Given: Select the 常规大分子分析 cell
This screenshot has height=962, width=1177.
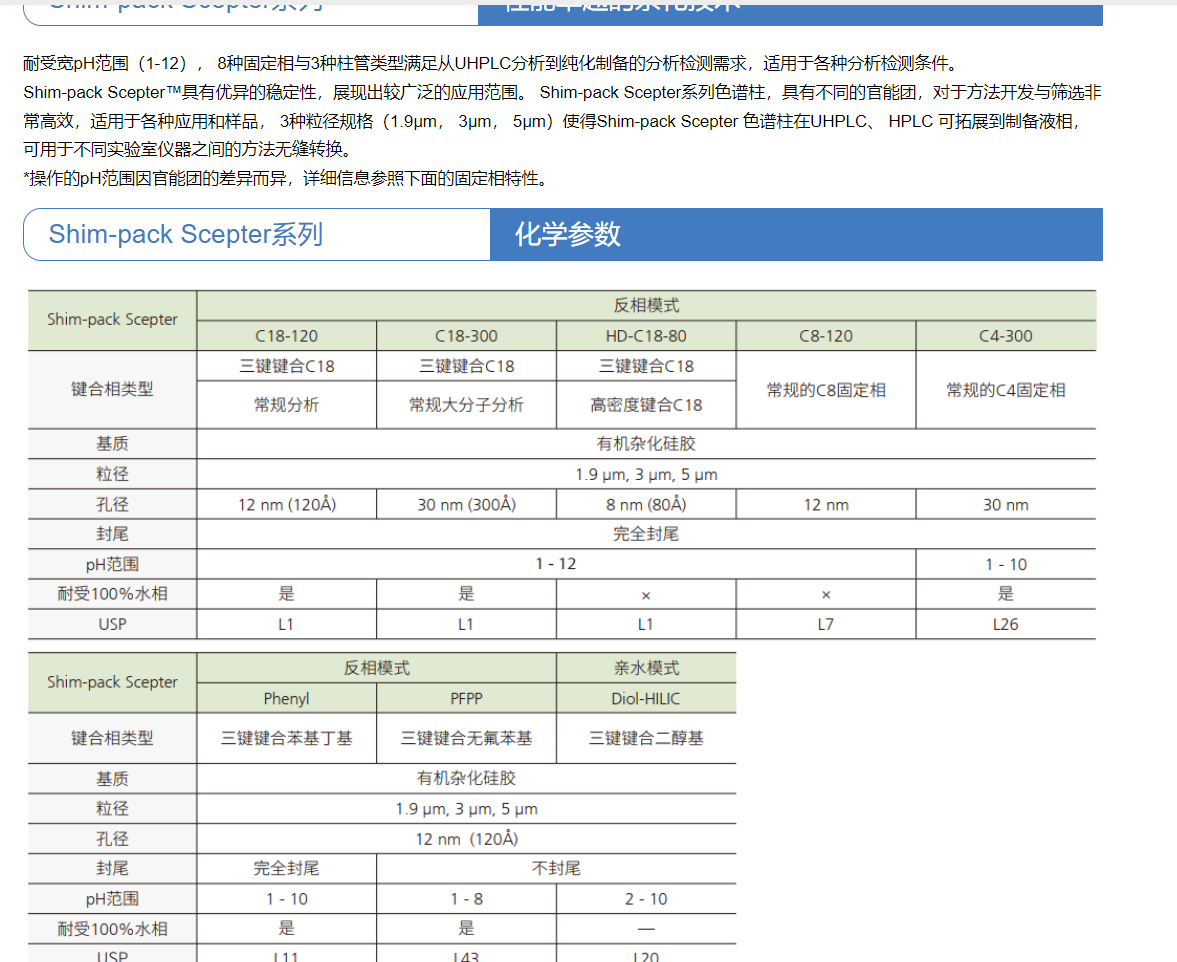Looking at the screenshot, I should click(x=466, y=405).
